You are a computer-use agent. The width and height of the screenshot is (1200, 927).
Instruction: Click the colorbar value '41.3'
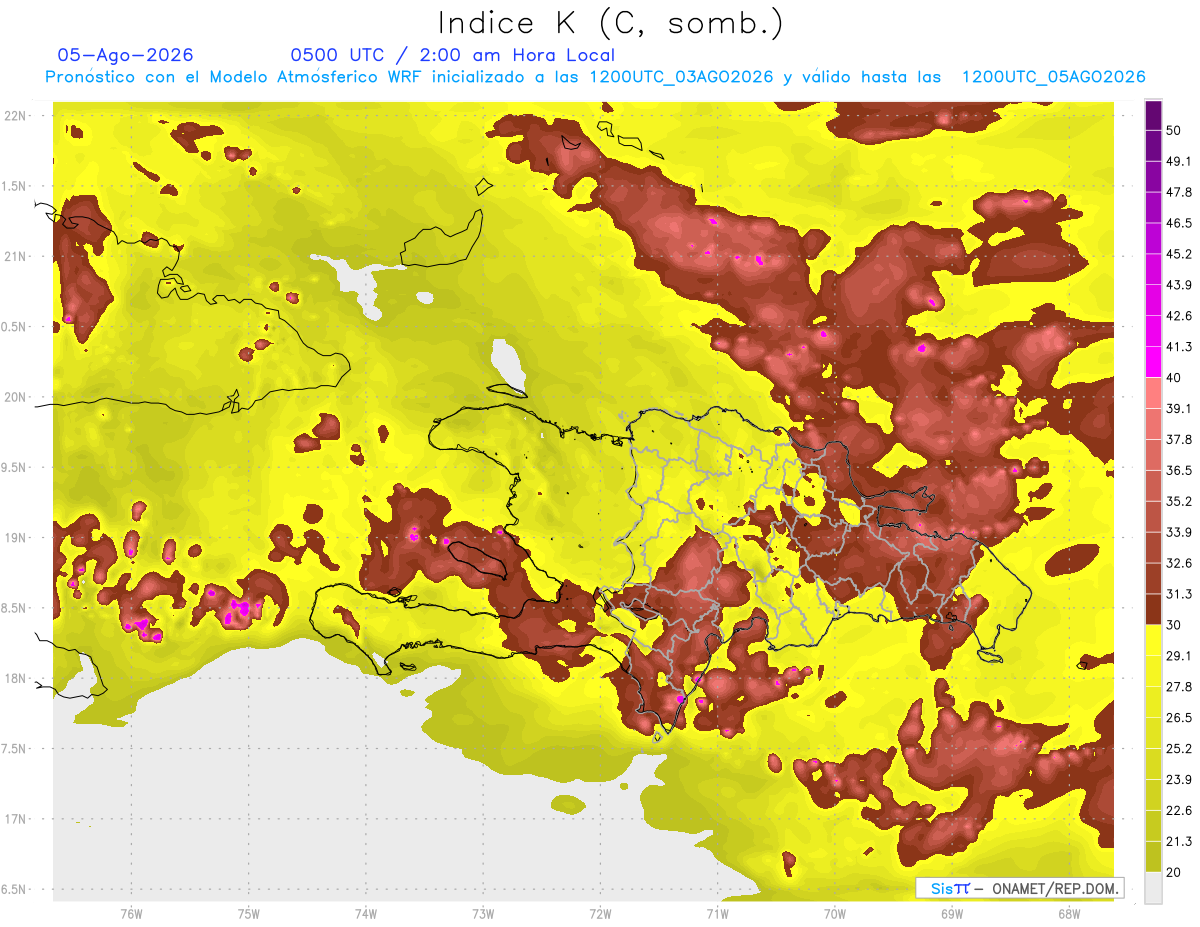point(1178,347)
